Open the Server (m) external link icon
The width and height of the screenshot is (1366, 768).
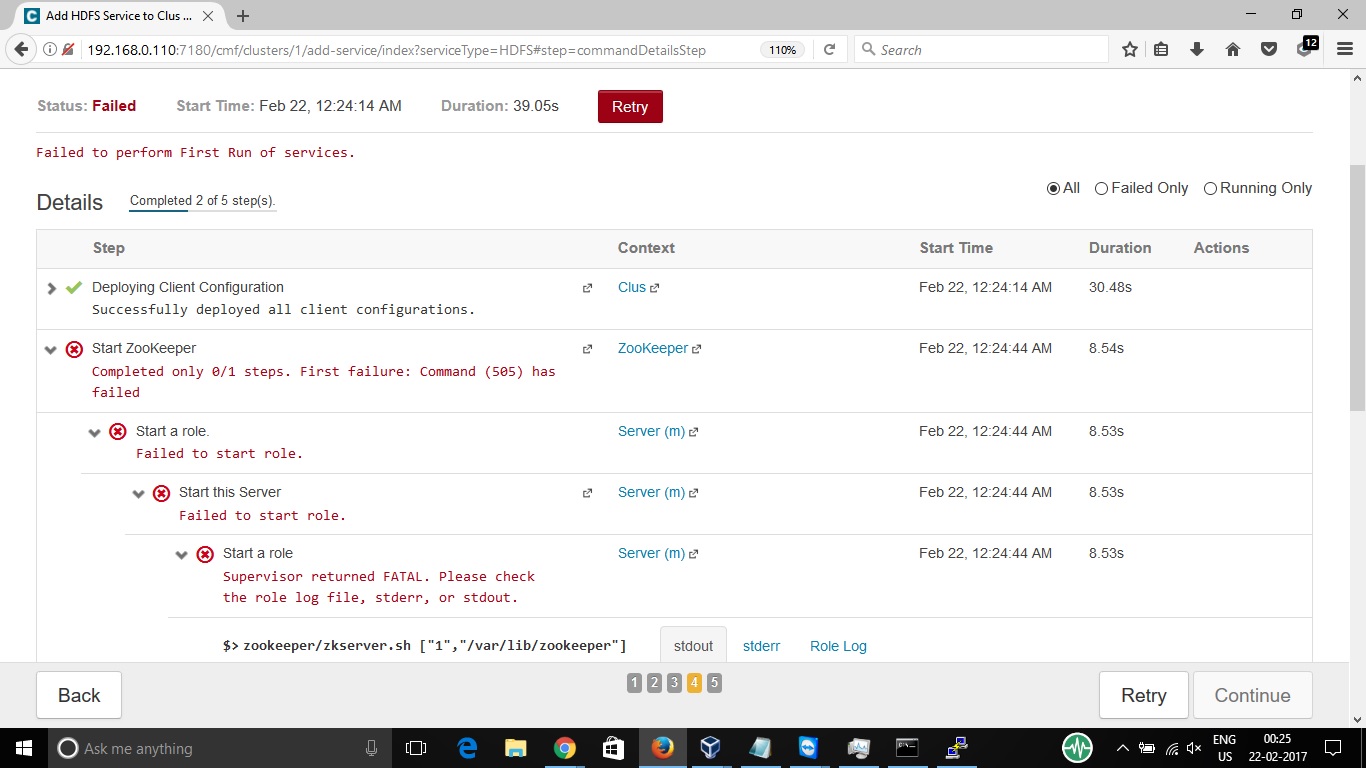[693, 431]
